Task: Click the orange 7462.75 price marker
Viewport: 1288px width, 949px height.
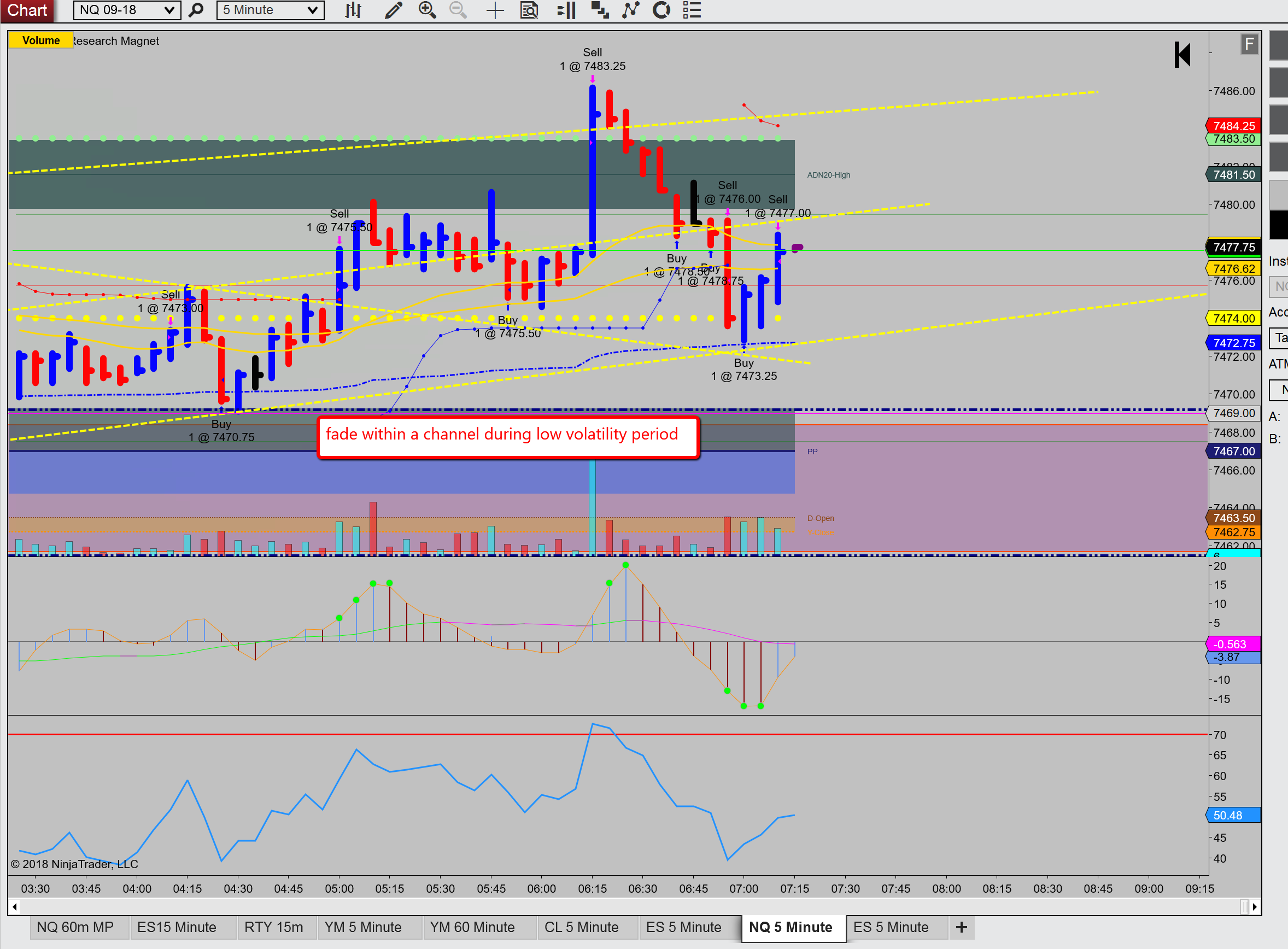Action: (x=1233, y=532)
